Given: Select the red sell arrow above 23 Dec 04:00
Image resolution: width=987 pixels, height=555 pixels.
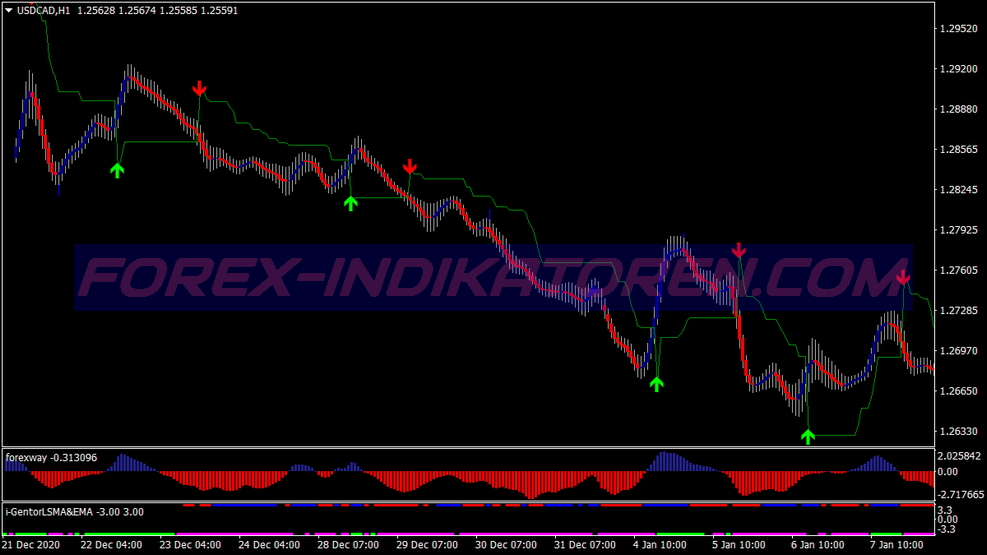Looking at the screenshot, I should 200,88.
